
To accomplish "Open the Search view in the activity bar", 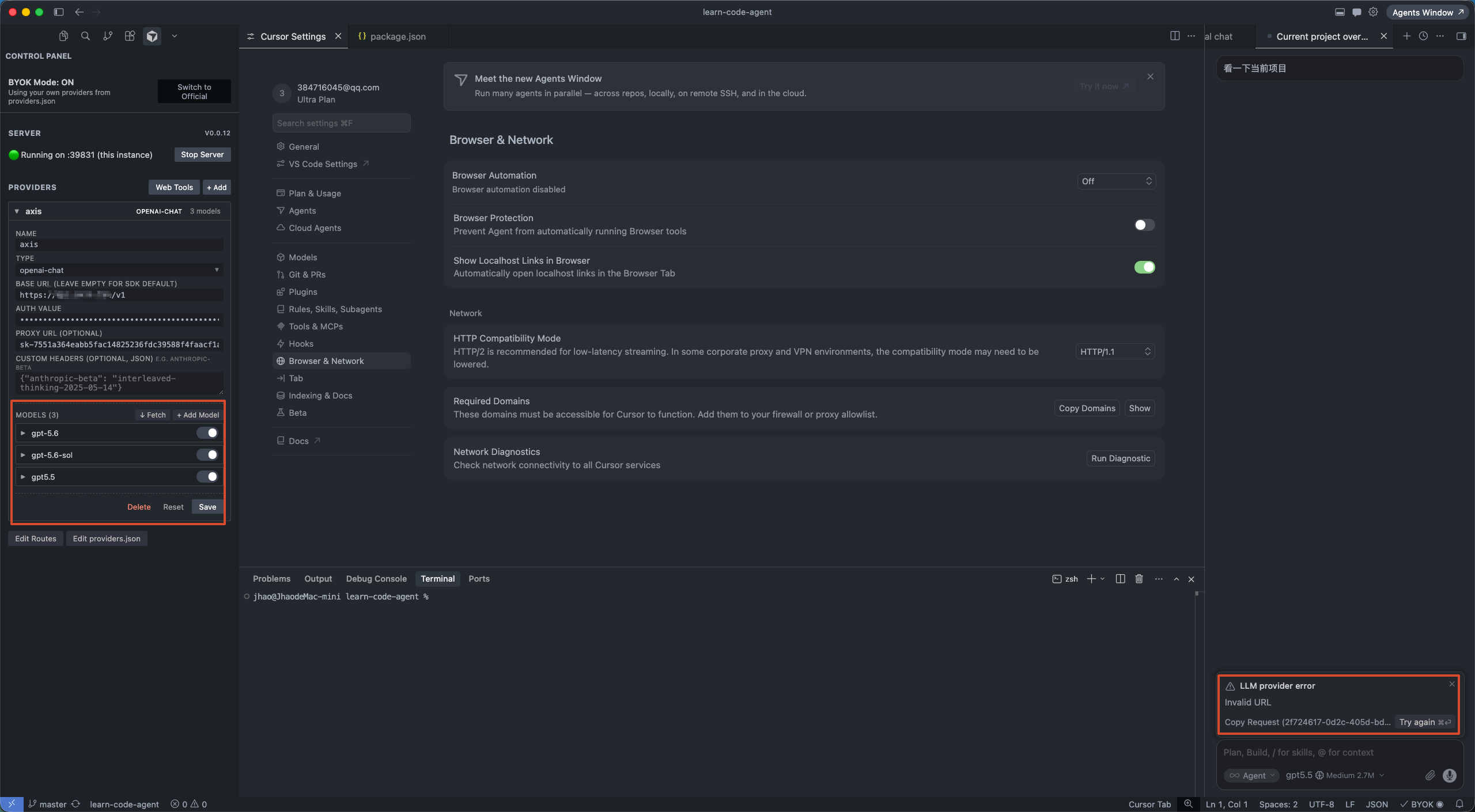I will (x=85, y=36).
